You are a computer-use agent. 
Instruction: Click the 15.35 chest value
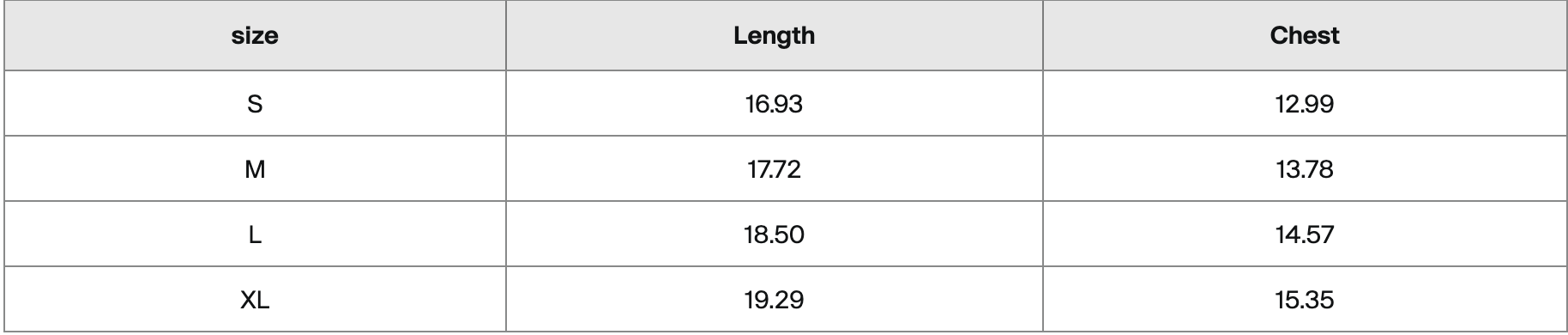1305,300
